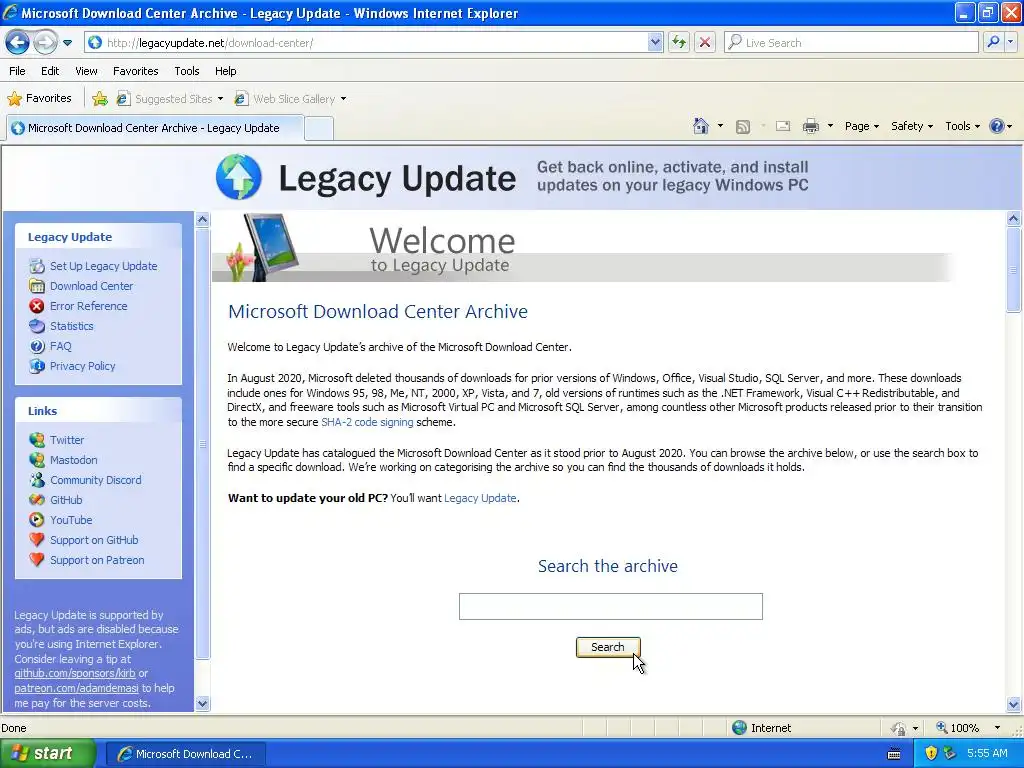Click the Mastodon link icon
1024x768 pixels.
37,460
